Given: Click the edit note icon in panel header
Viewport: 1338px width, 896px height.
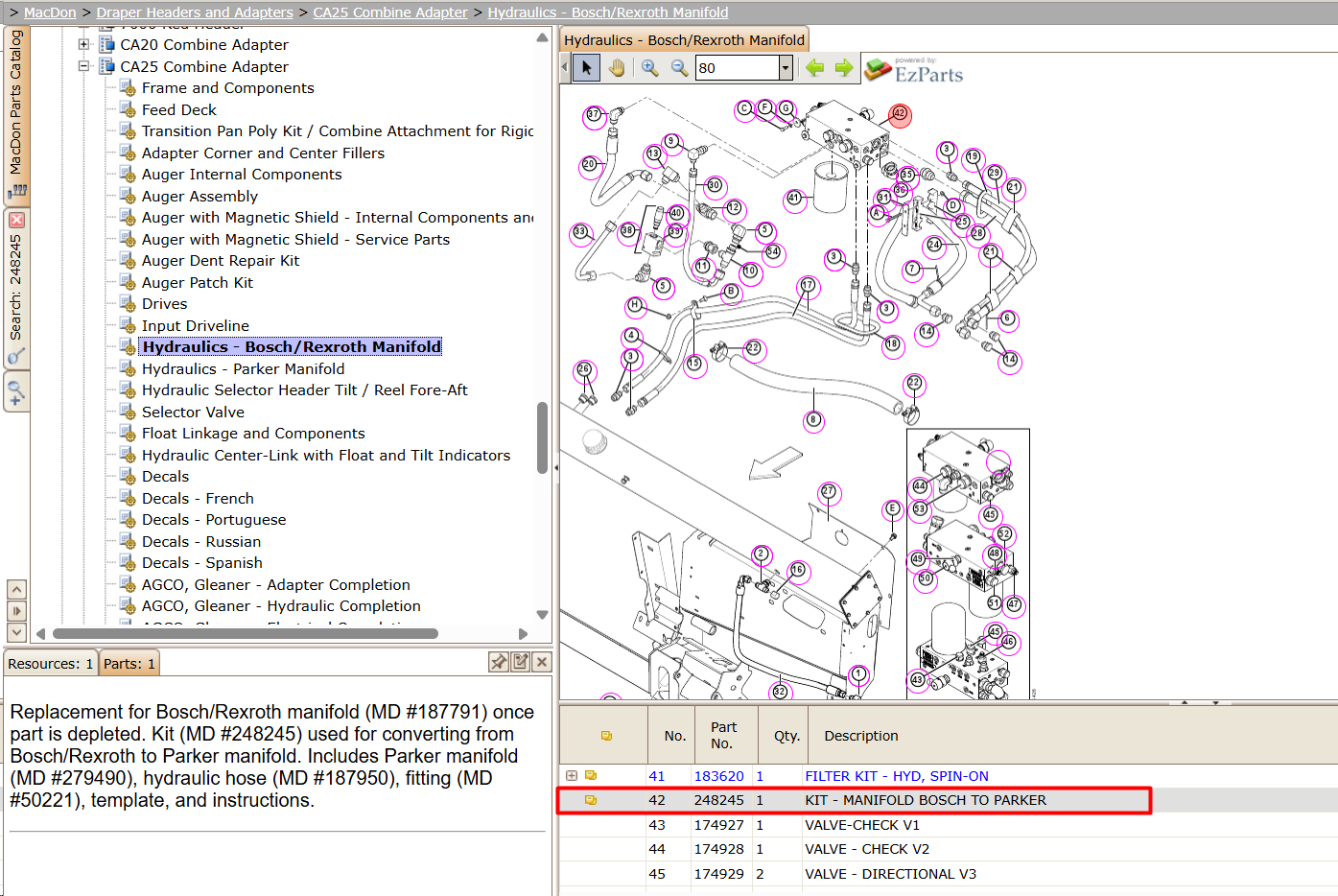Looking at the screenshot, I should click(x=521, y=662).
